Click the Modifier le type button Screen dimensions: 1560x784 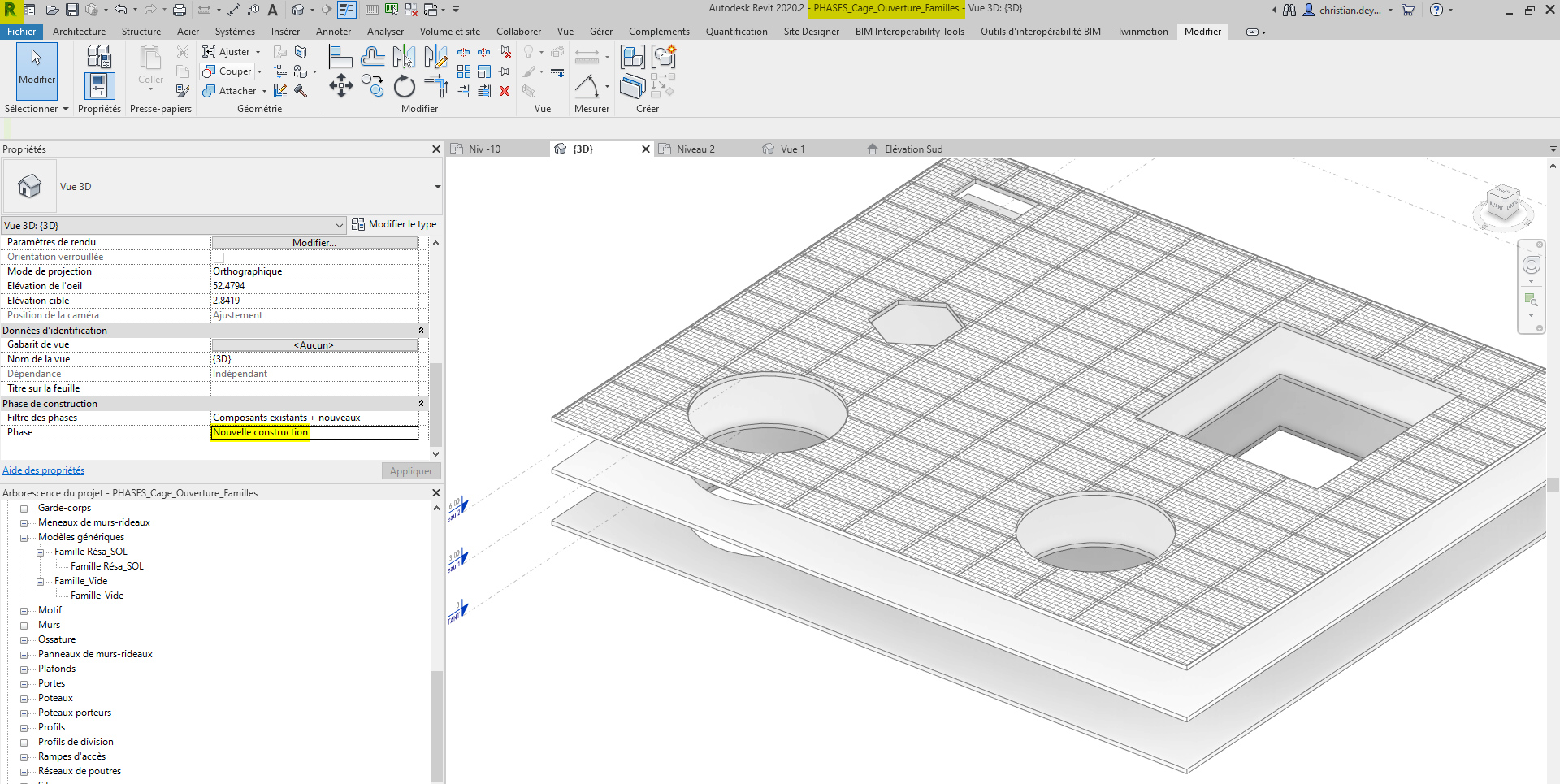(394, 224)
